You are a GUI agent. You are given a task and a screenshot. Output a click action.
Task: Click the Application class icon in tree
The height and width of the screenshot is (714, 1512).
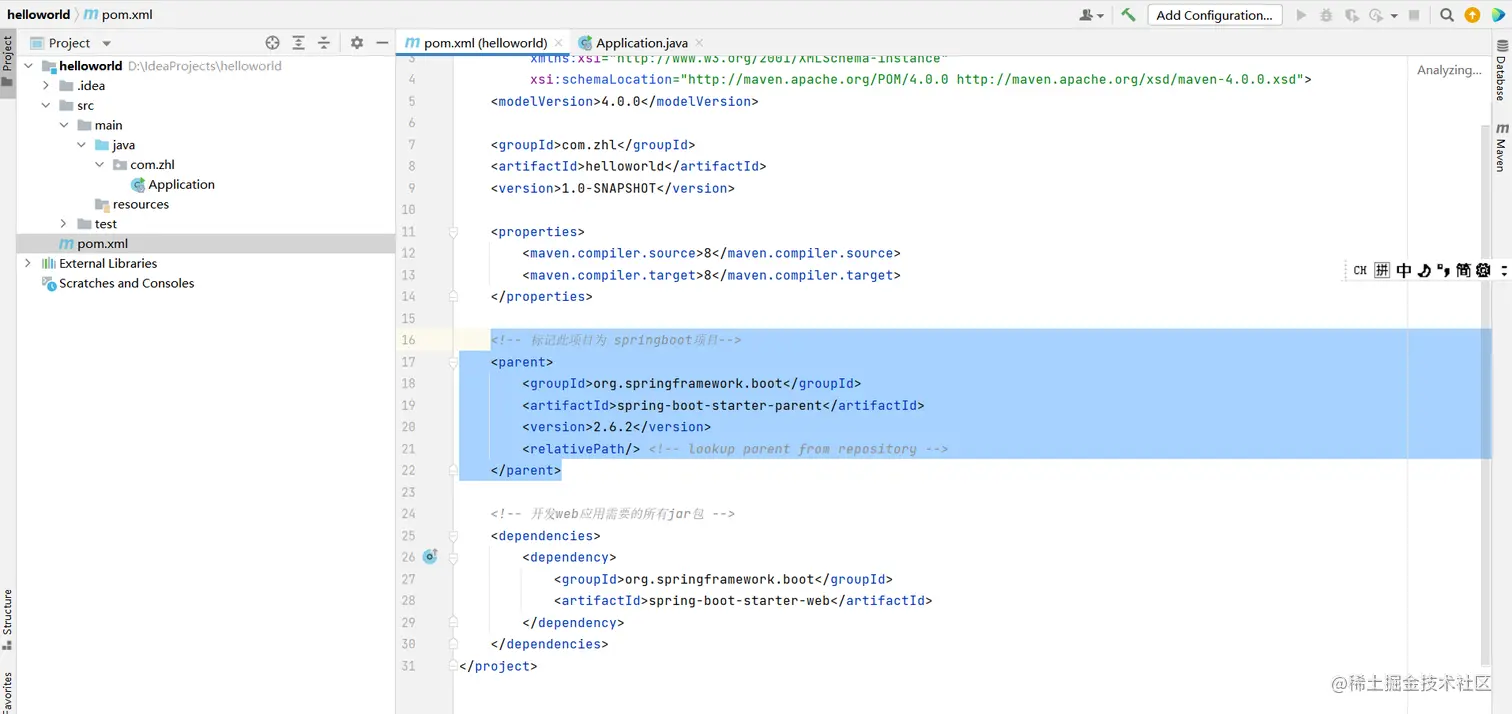138,185
